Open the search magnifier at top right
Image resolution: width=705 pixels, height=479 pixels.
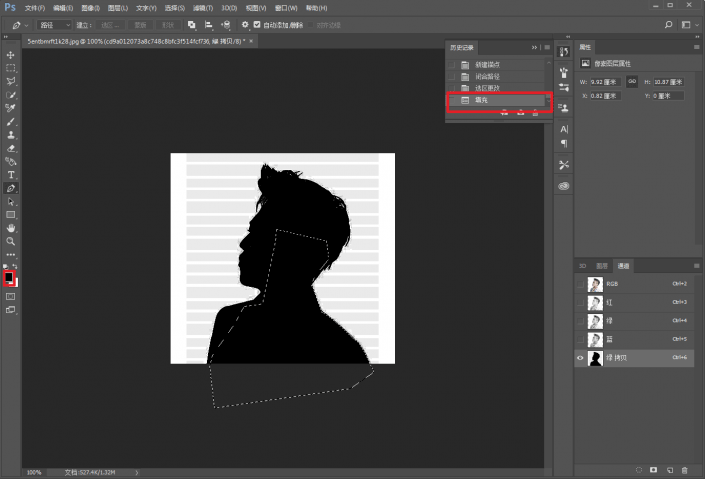(x=669, y=25)
